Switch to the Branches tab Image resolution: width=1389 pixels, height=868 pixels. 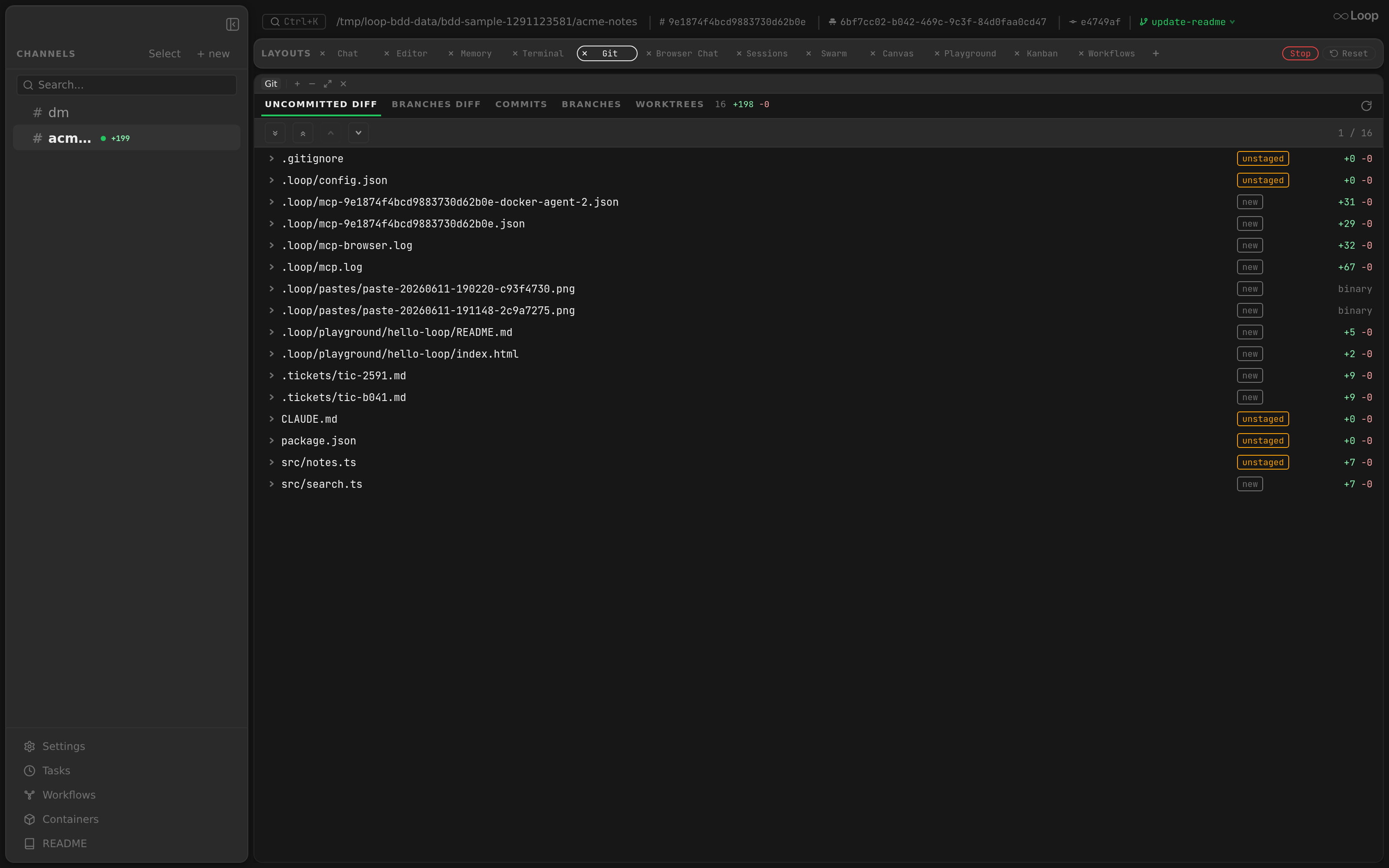[591, 105]
